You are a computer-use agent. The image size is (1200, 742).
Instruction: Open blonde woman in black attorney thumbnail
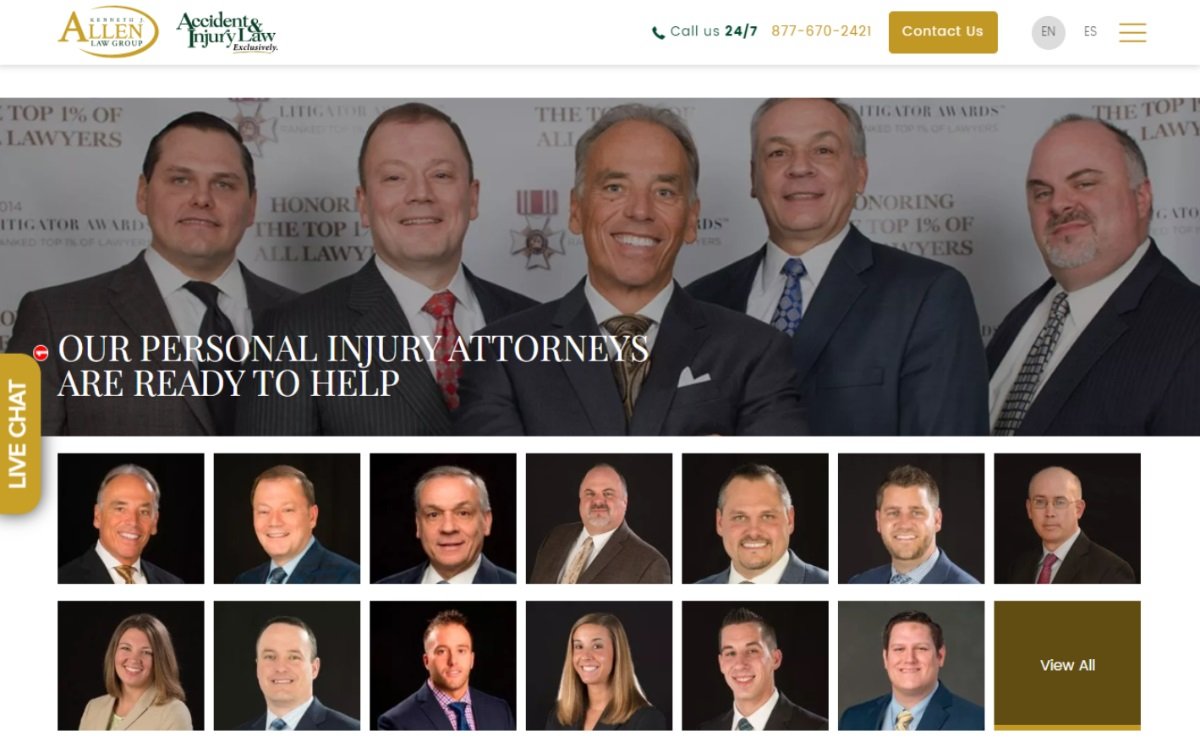pyautogui.click(x=599, y=665)
